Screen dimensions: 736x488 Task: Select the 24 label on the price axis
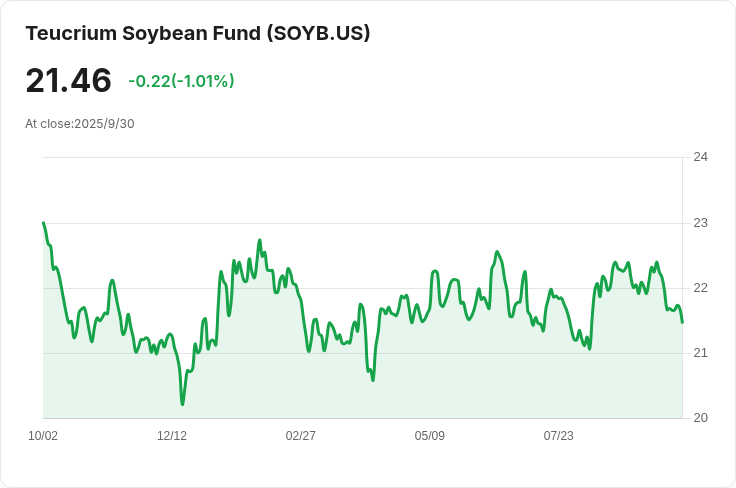tap(700, 157)
